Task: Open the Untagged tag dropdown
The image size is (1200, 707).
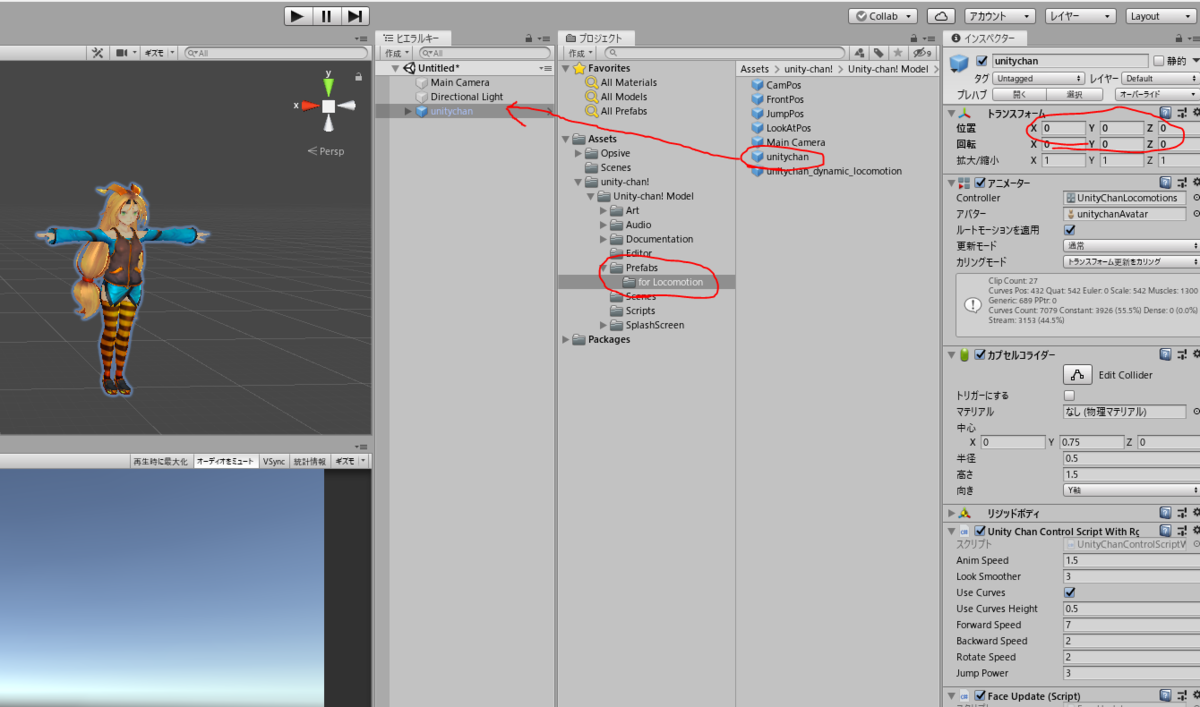Action: tap(1039, 78)
